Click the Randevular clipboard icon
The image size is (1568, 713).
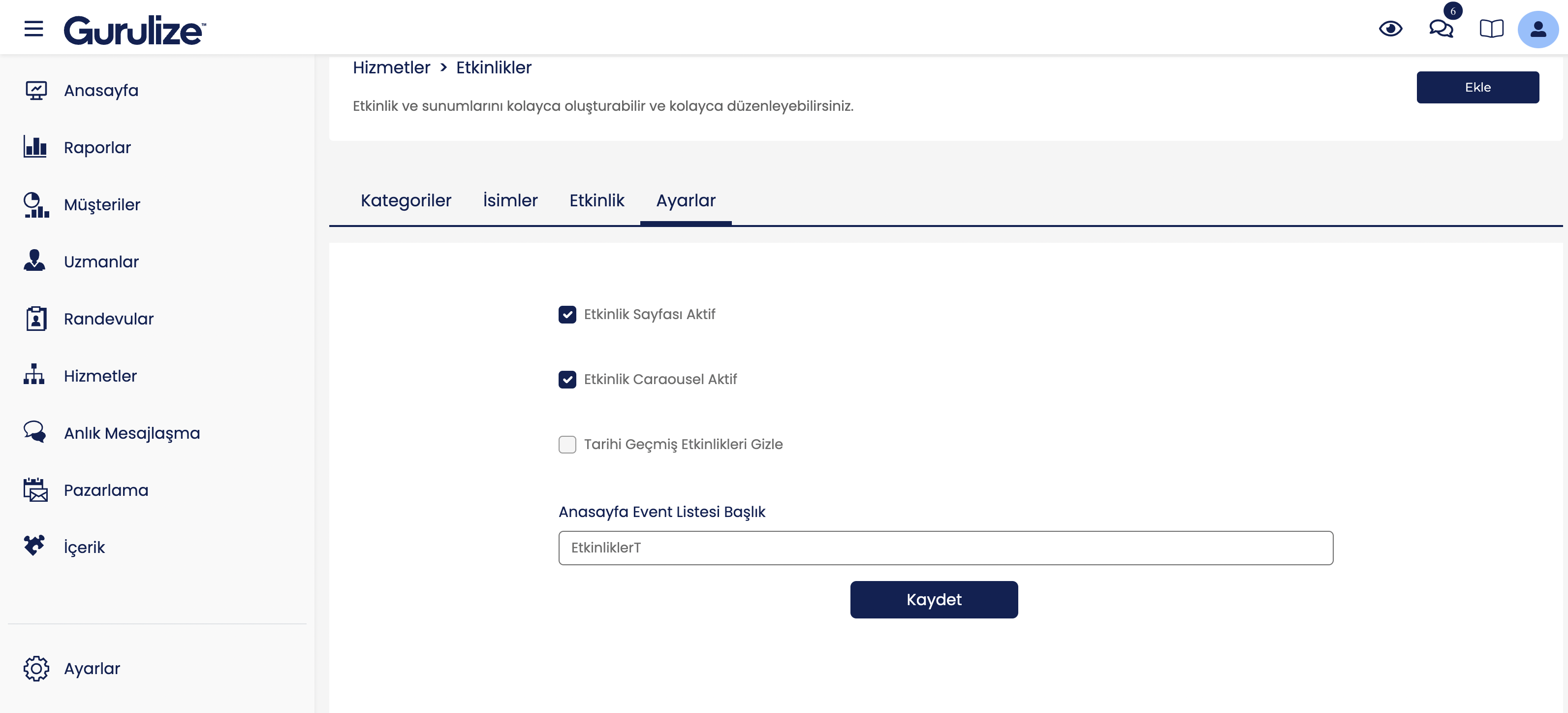tap(36, 319)
